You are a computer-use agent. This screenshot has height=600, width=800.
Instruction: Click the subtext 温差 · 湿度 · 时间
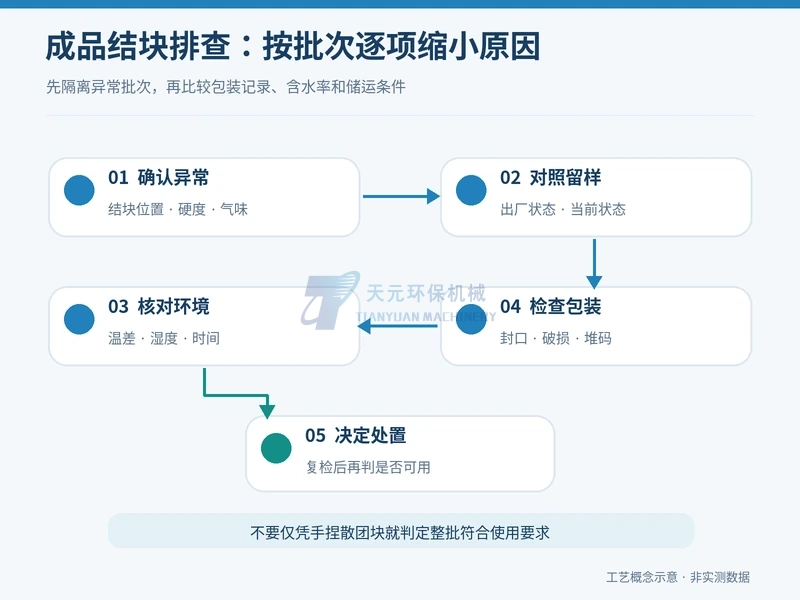tap(164, 338)
